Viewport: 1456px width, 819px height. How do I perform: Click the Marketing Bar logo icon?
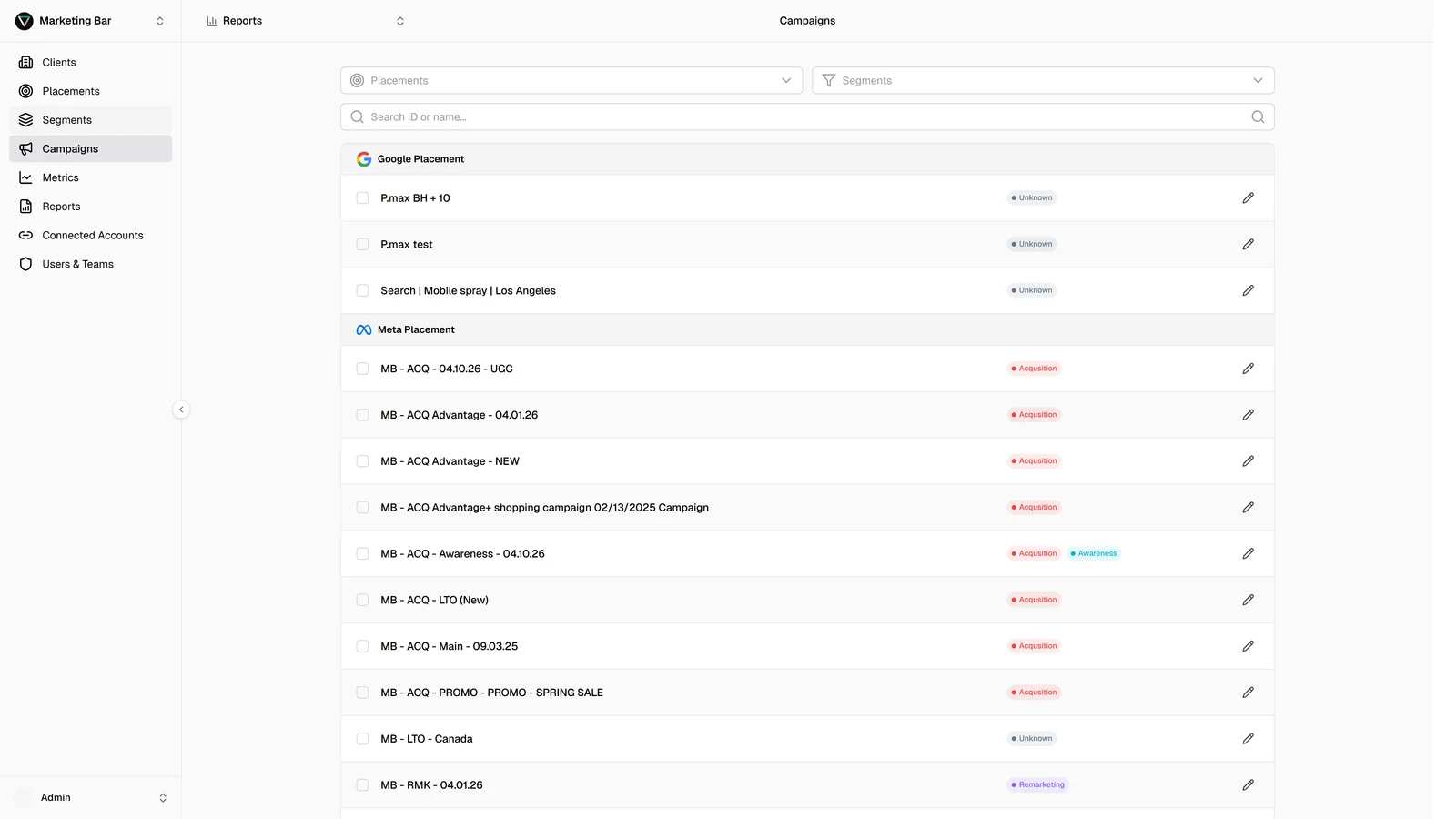[25, 21]
